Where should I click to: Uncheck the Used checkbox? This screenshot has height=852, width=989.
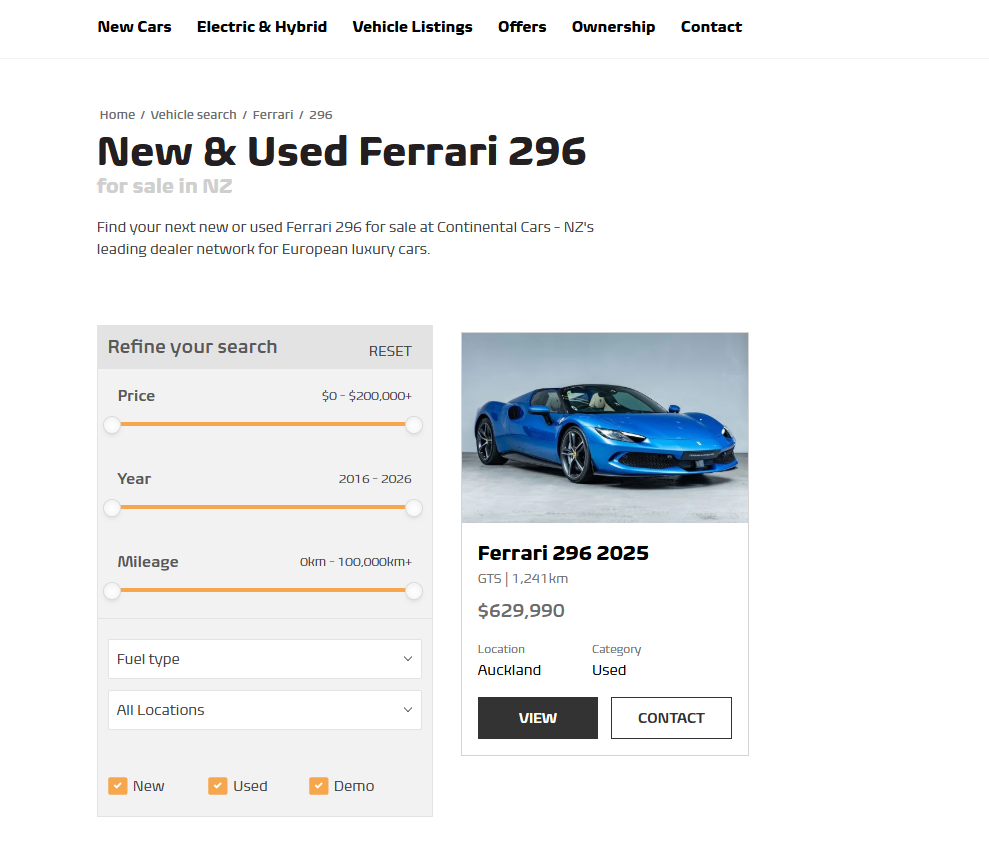pos(218,786)
